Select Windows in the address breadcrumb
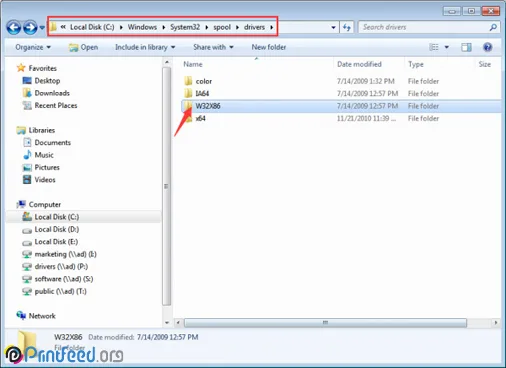 pyautogui.click(x=142, y=27)
